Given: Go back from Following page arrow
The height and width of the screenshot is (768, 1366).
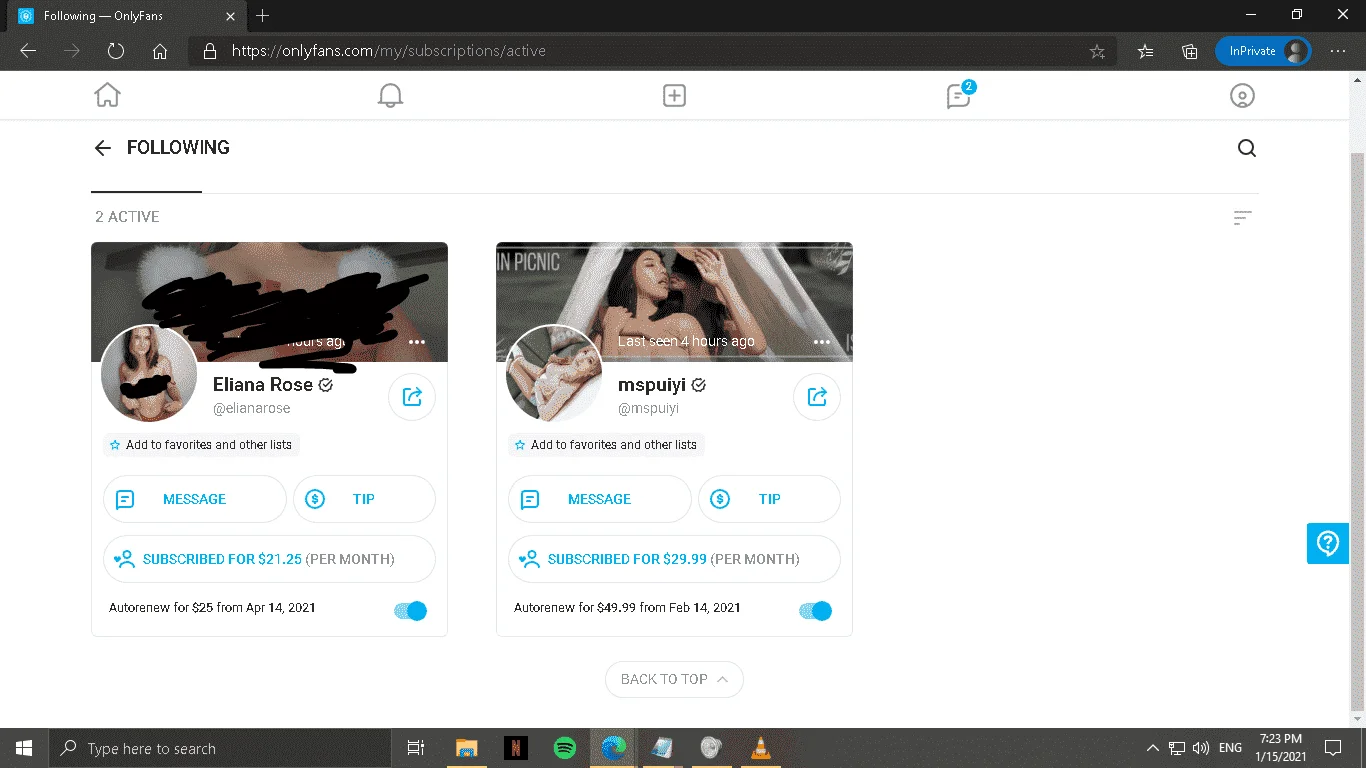Looking at the screenshot, I should (x=102, y=148).
